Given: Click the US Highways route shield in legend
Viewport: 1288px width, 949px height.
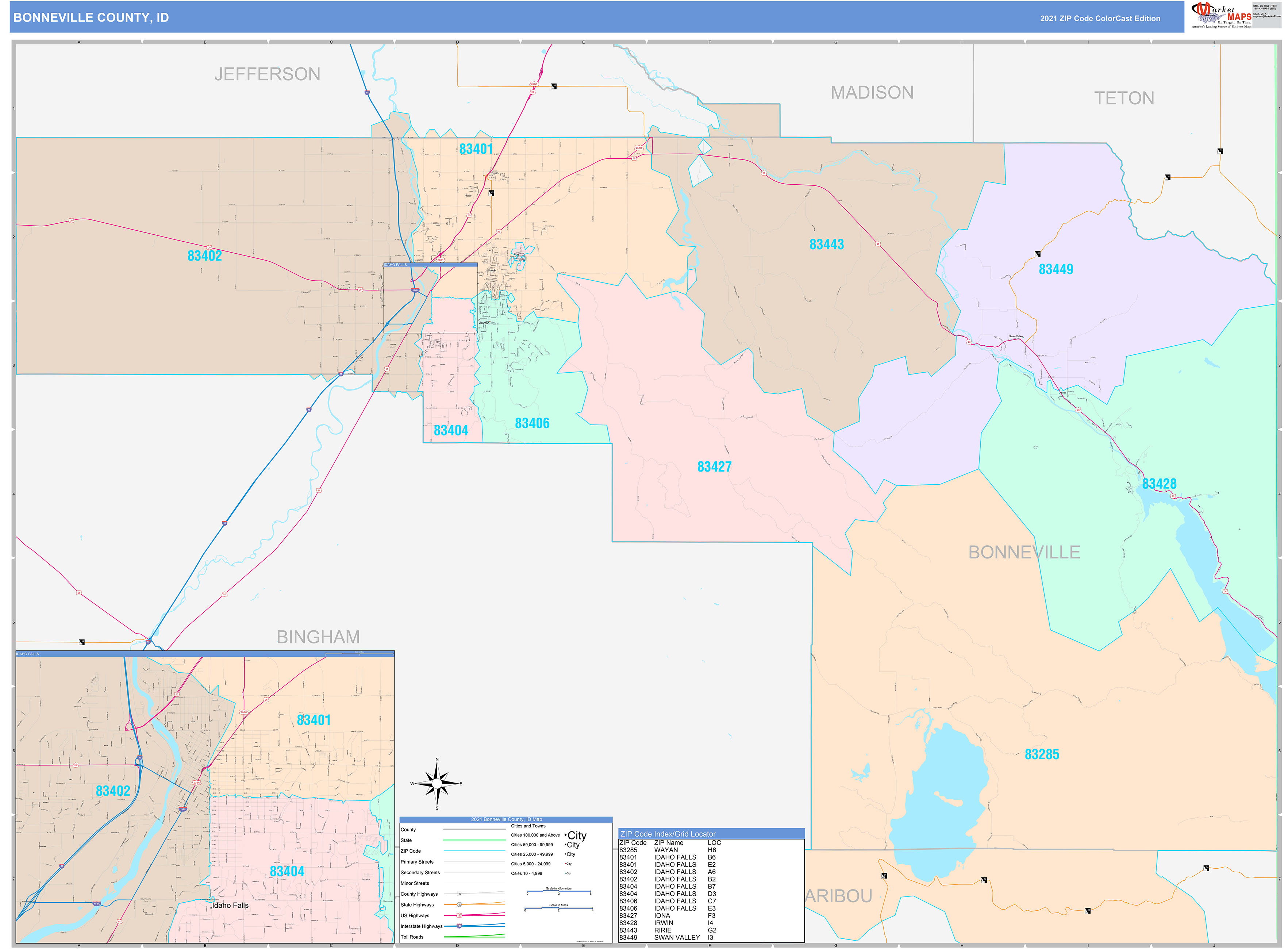Looking at the screenshot, I should pyautogui.click(x=460, y=915).
